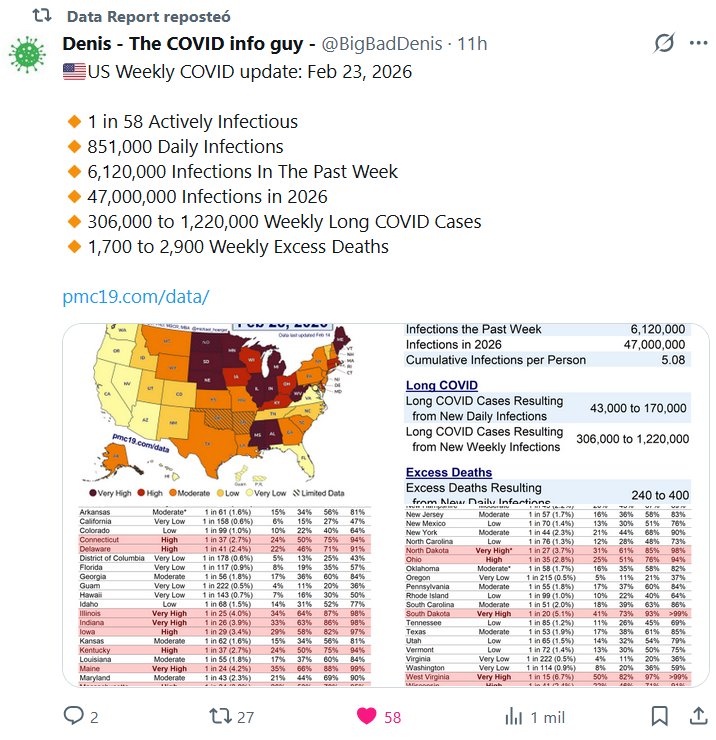Viewport: 716px width, 740px height.
Task: Open the 'Denis - The COVID info guy' profile name
Action: click(189, 44)
